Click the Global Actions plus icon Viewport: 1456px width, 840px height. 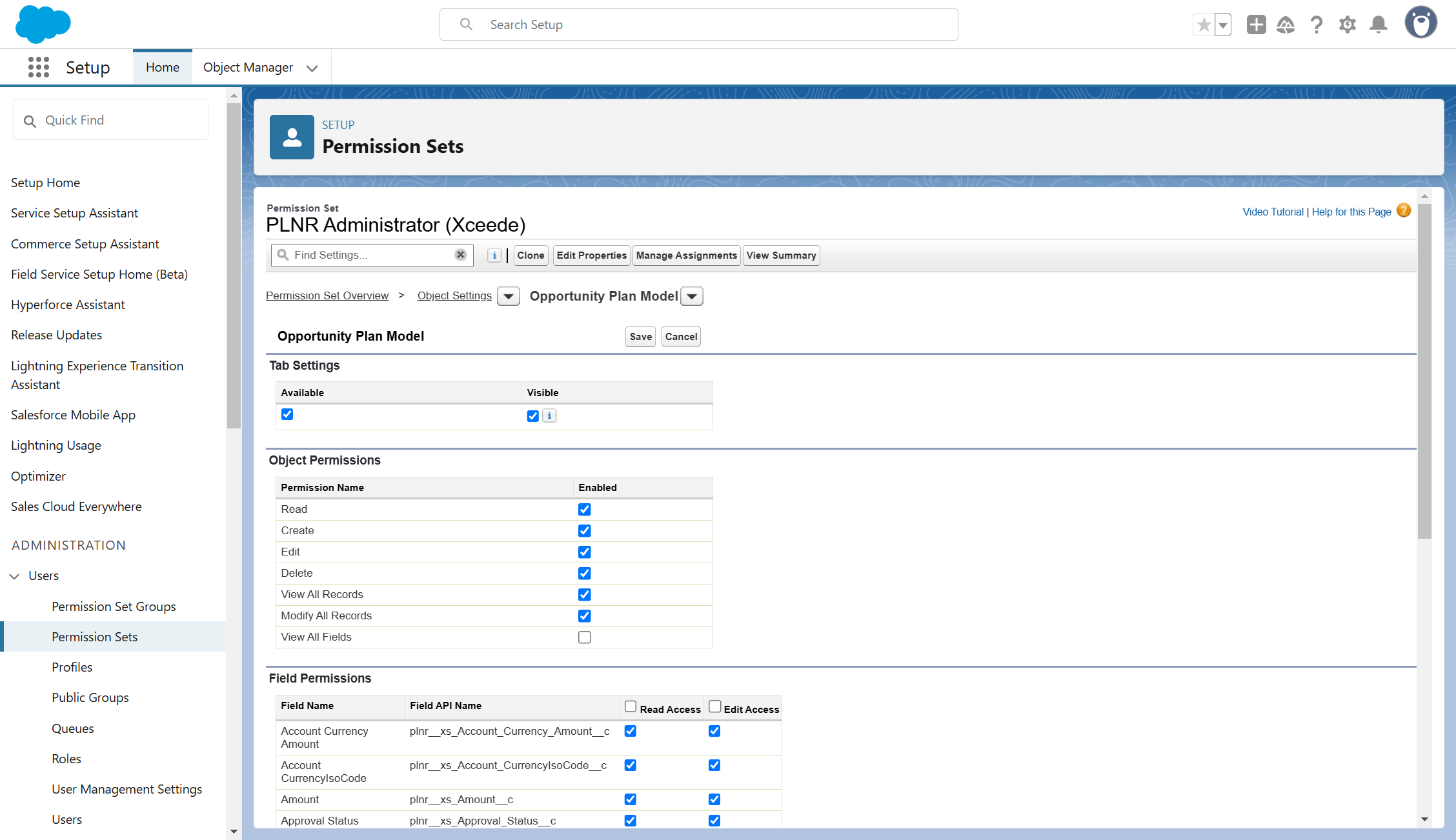1256,25
